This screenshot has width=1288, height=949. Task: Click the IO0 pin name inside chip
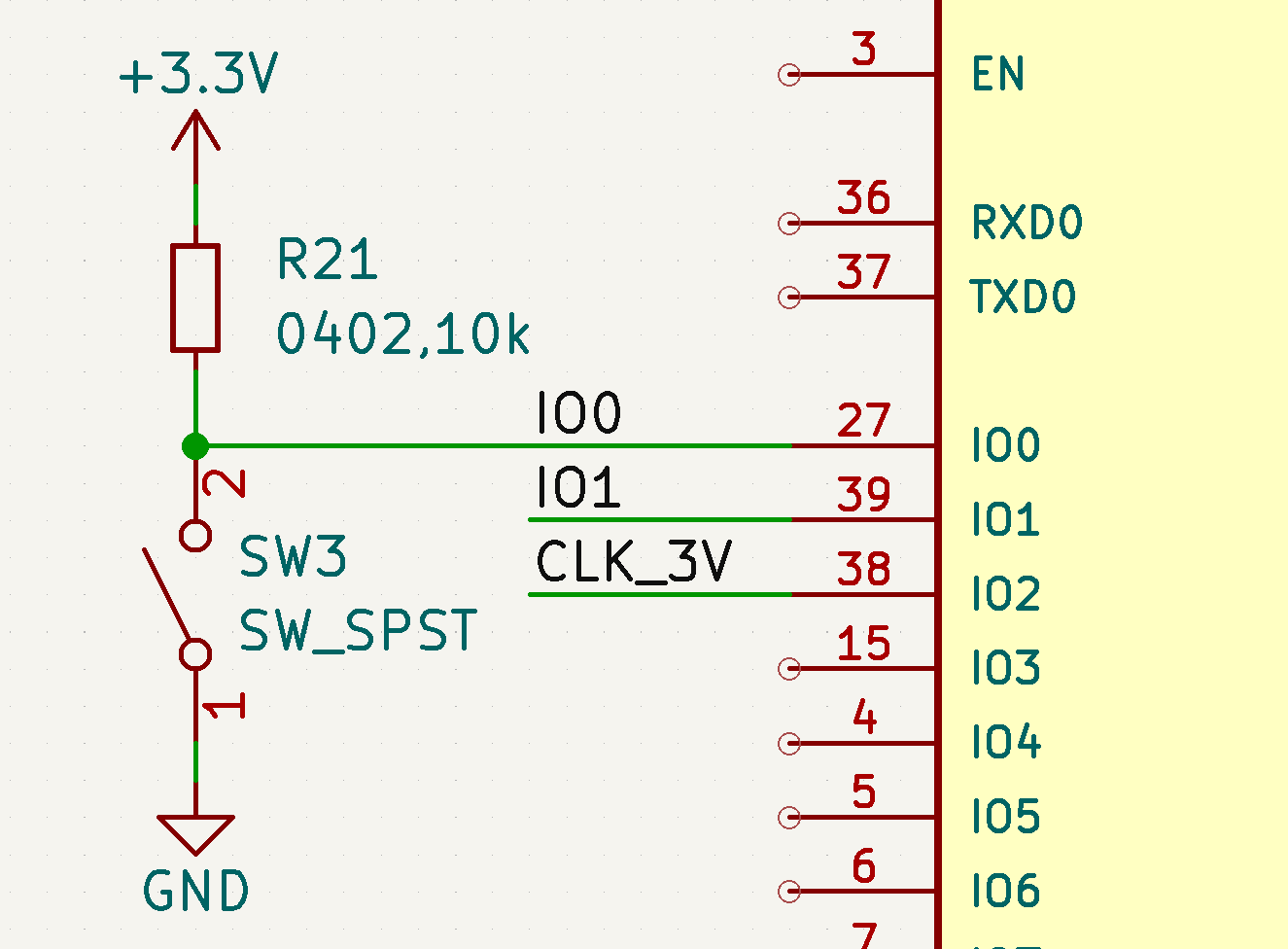click(x=1006, y=445)
